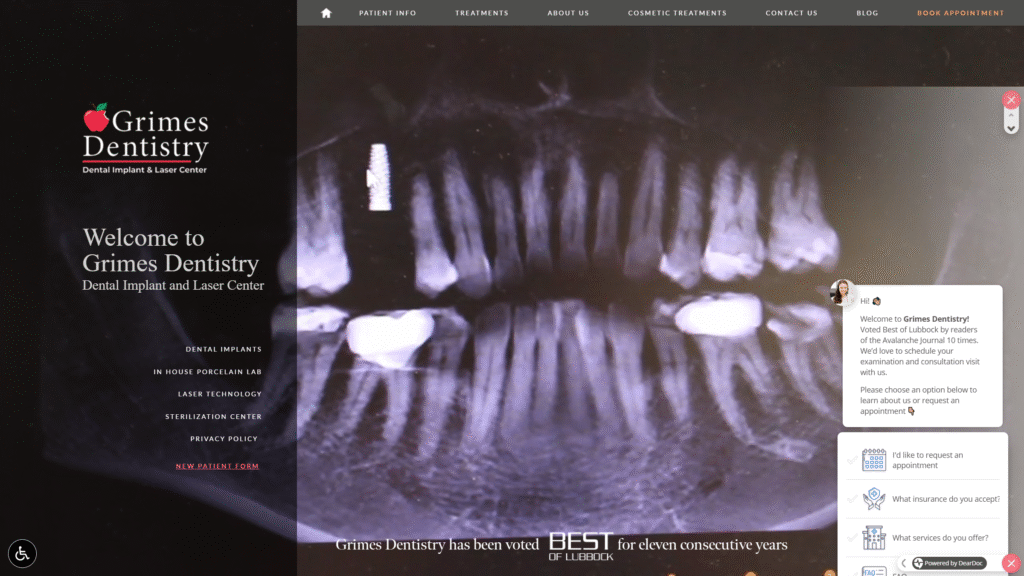Screen dimensions: 1024x576
Task: Click the calendar icon for appointment request
Action: coord(874,460)
